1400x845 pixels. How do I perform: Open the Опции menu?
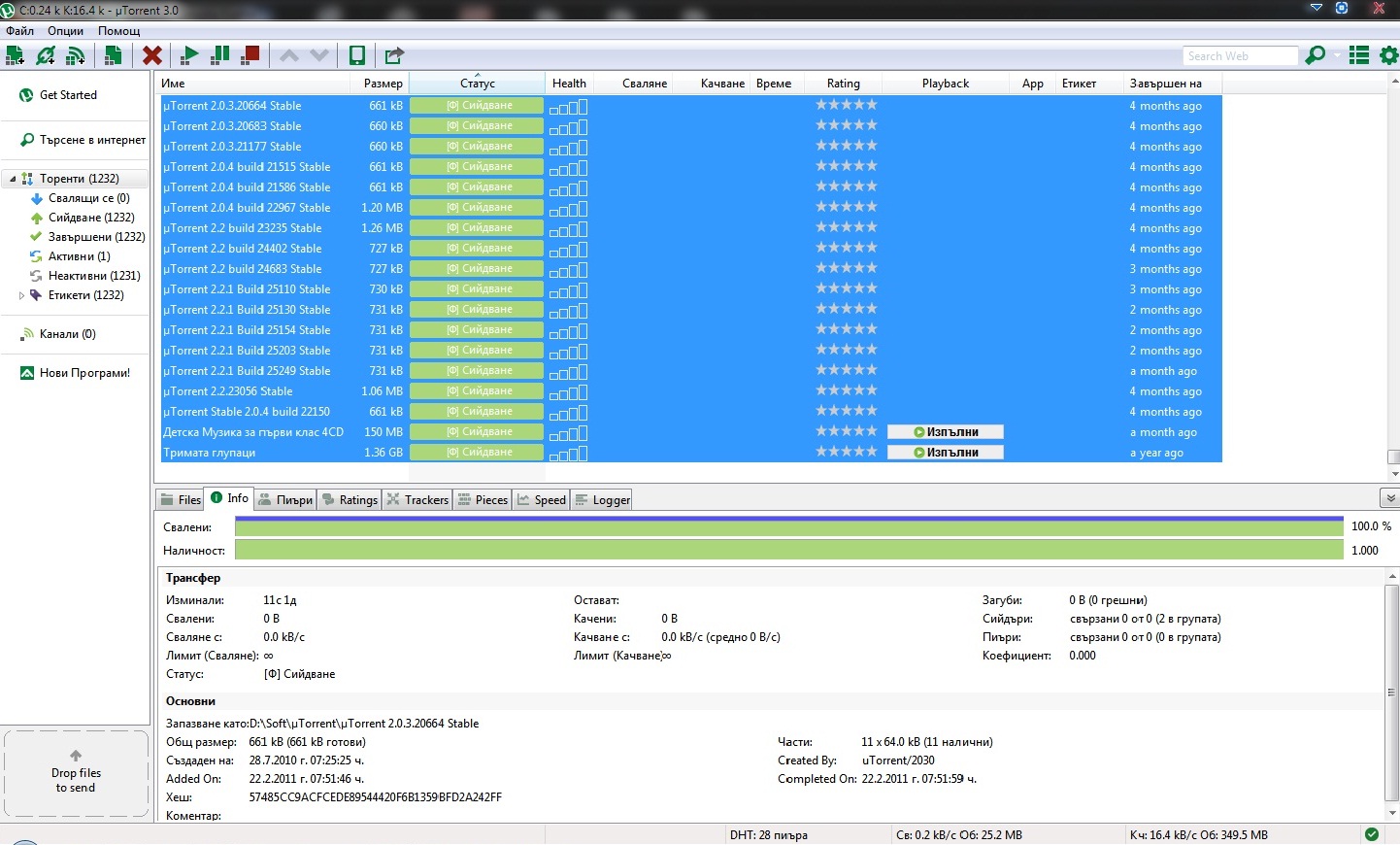coord(66,31)
